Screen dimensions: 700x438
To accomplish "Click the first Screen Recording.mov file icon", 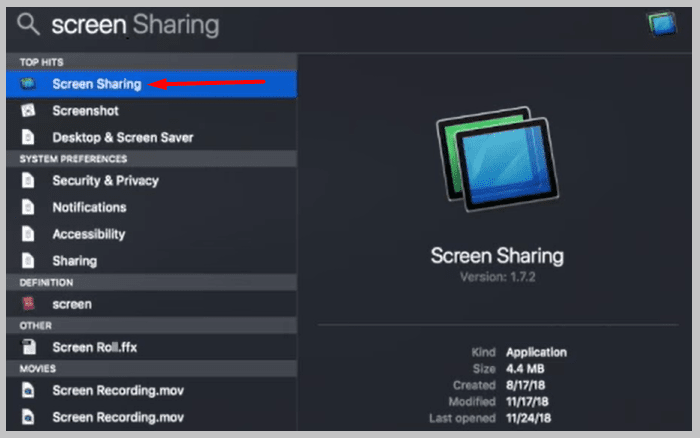I will click(28, 390).
